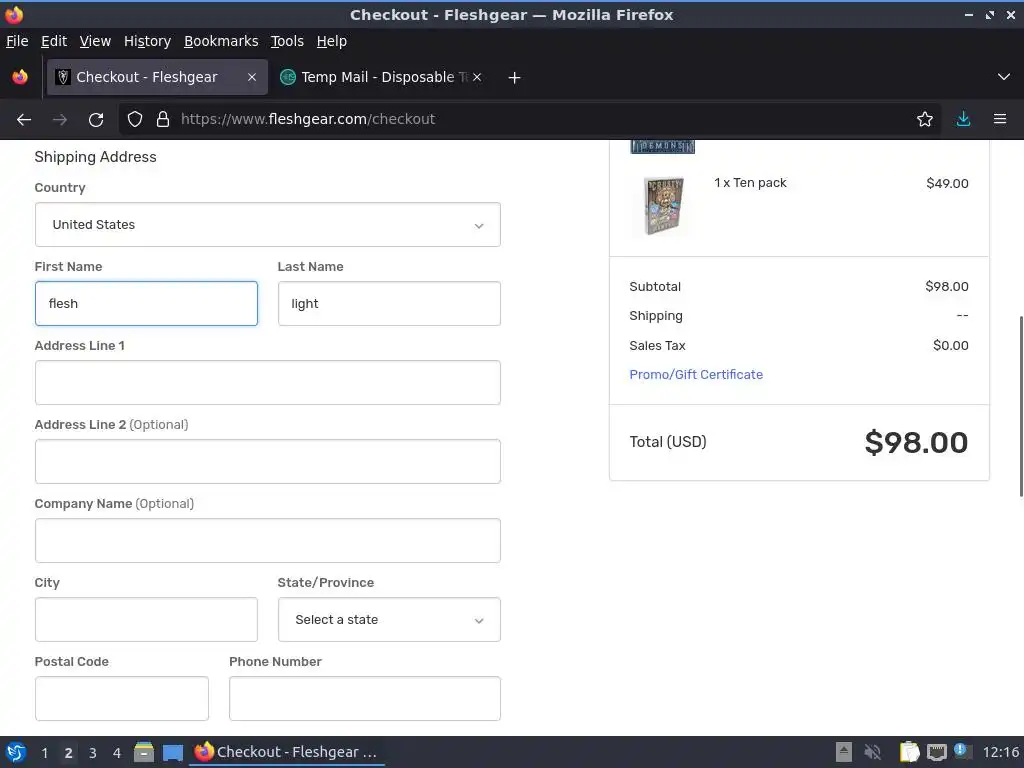
Task: Switch to workspace 3
Action: (93, 753)
